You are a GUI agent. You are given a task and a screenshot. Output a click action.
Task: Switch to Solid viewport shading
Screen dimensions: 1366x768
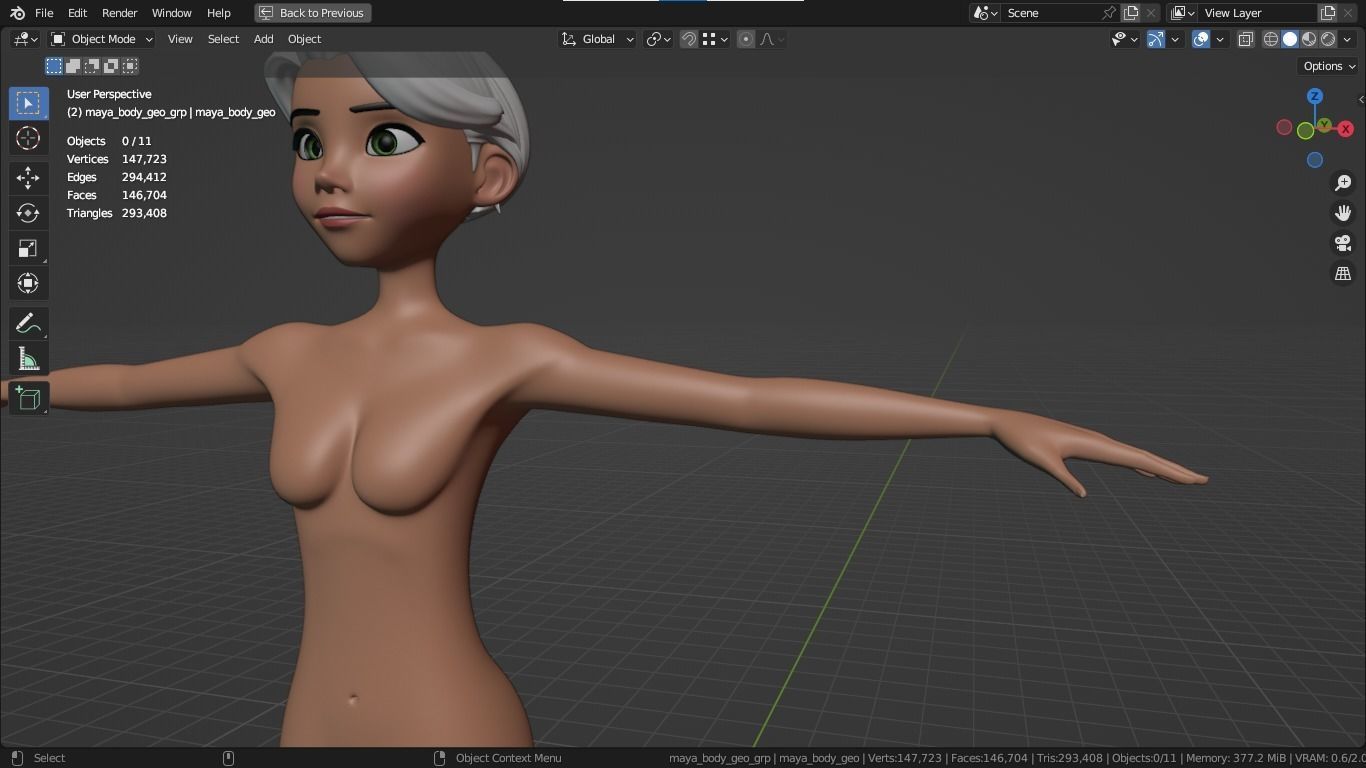point(1290,39)
